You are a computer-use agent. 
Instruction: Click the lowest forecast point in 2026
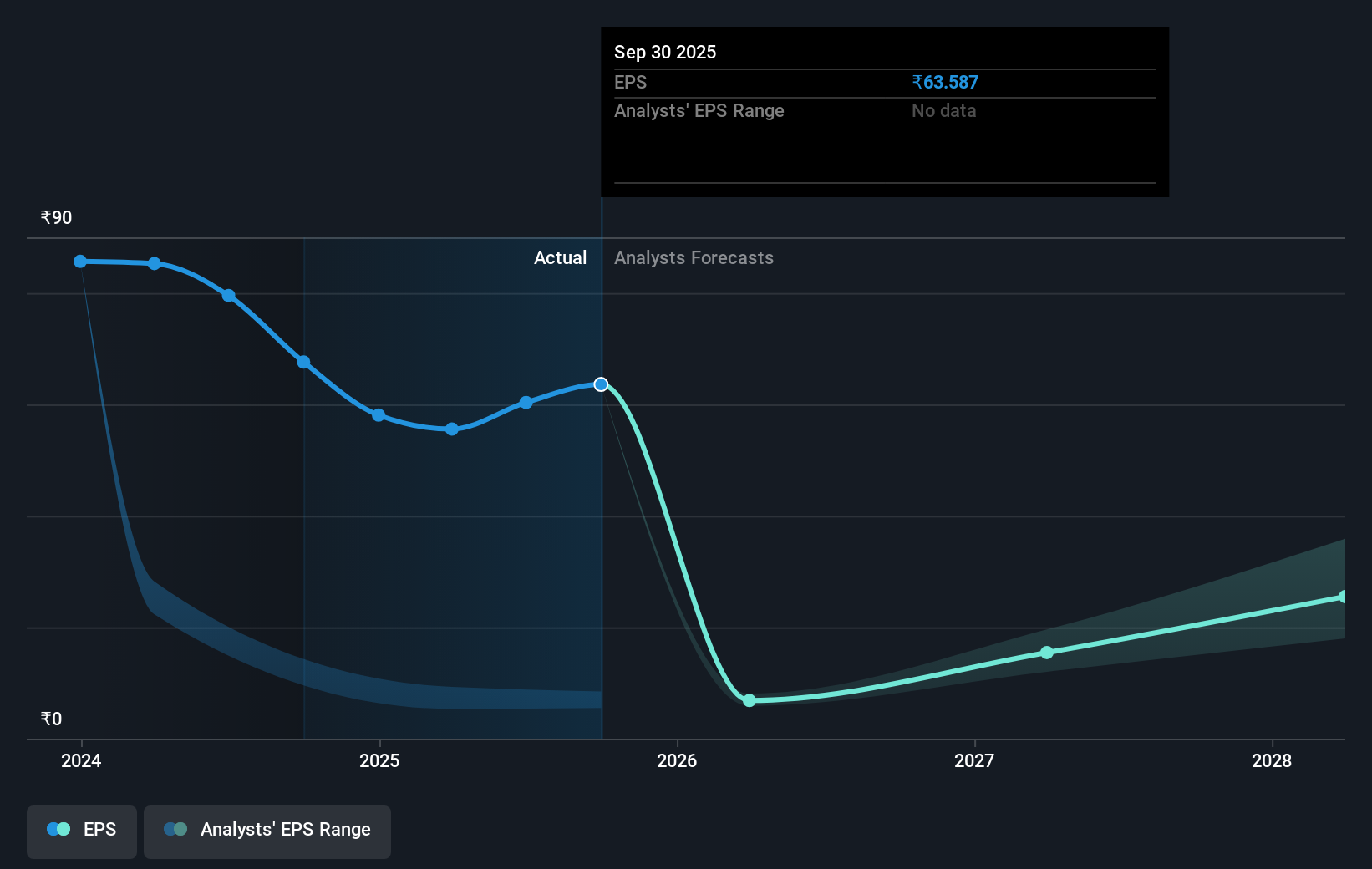(x=750, y=700)
